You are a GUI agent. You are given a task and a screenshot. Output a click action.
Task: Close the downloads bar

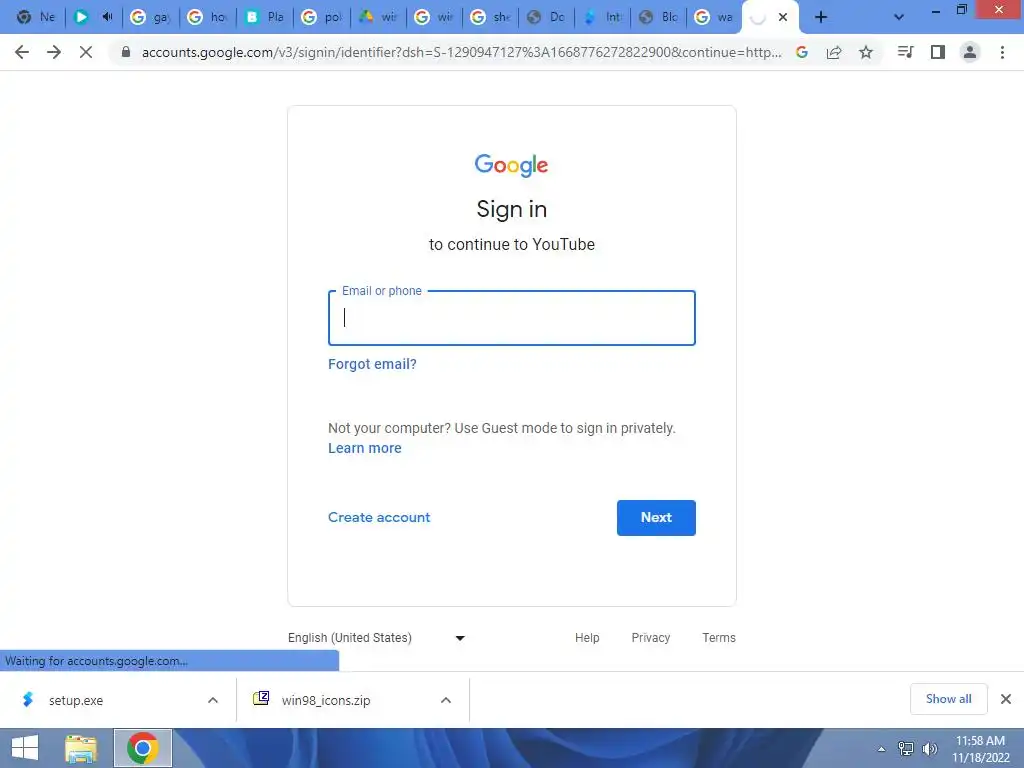pyautogui.click(x=1006, y=699)
